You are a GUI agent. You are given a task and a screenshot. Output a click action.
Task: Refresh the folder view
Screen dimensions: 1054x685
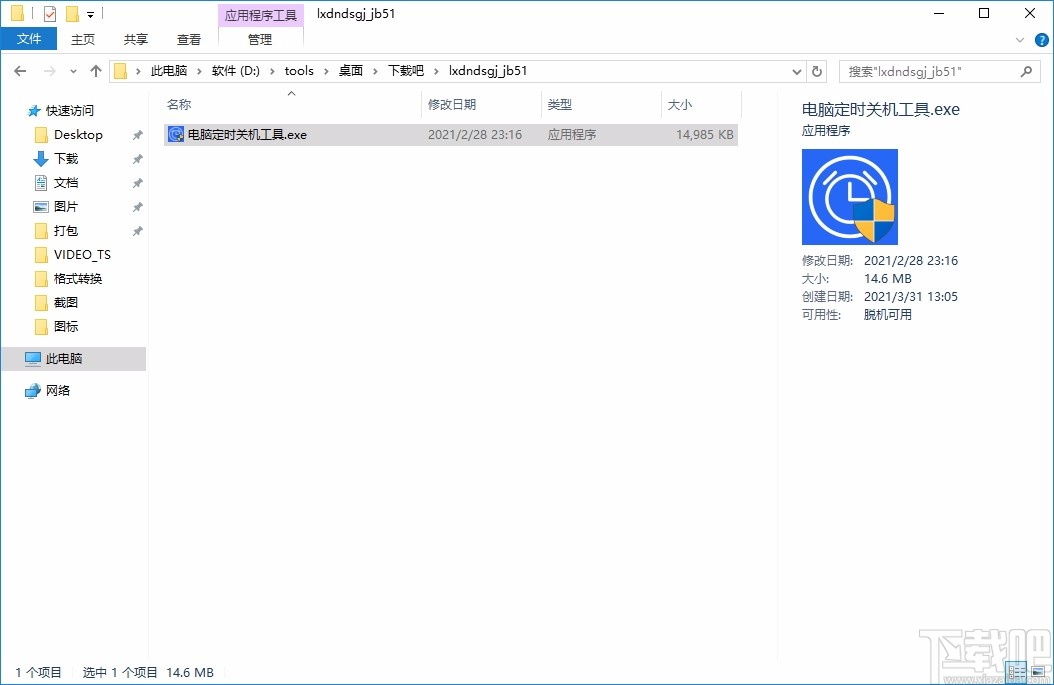click(817, 70)
